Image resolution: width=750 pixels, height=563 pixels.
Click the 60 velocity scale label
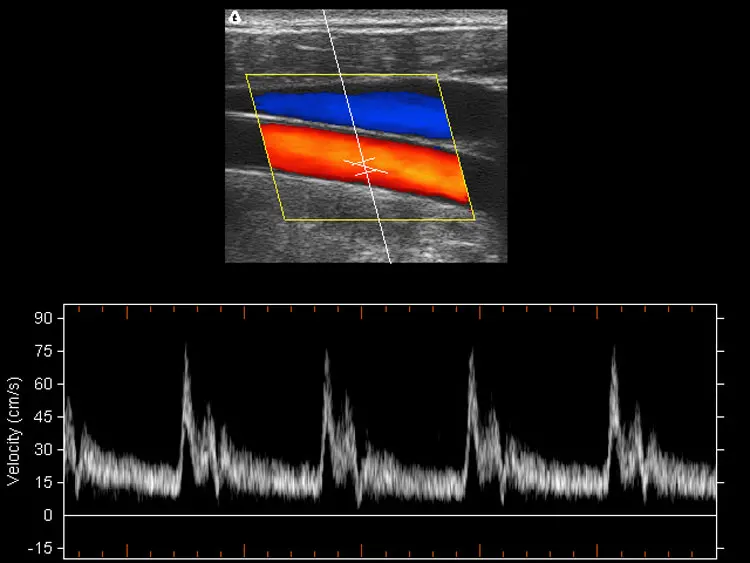click(43, 384)
